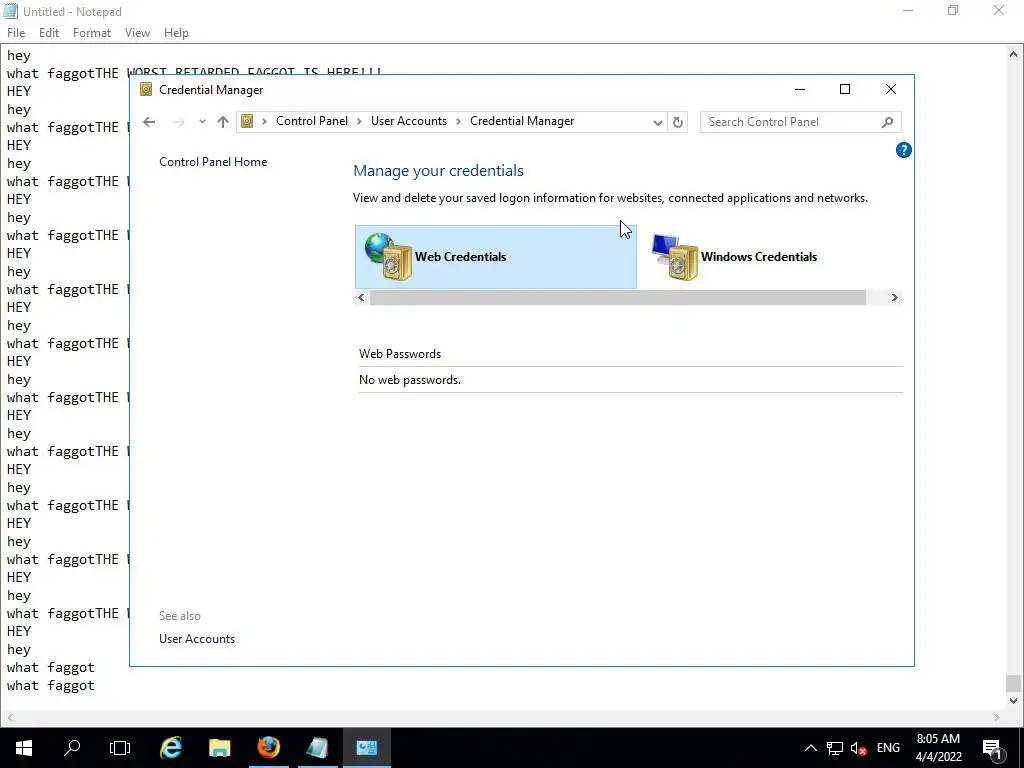Viewport: 1024px width, 768px height.
Task: Open User Accounts under See also
Action: point(197,639)
